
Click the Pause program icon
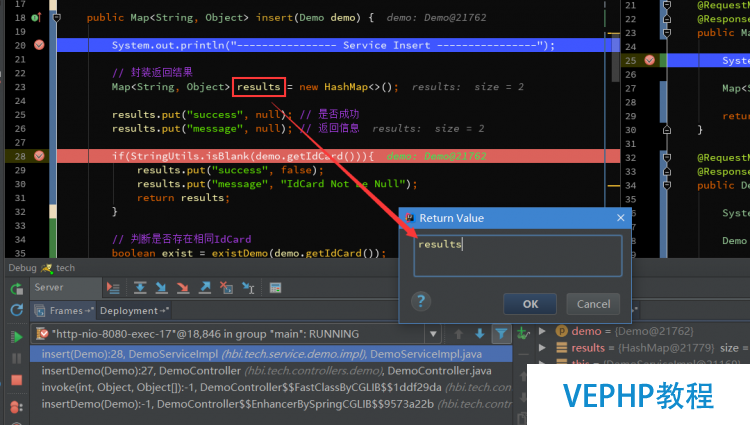tap(17, 359)
